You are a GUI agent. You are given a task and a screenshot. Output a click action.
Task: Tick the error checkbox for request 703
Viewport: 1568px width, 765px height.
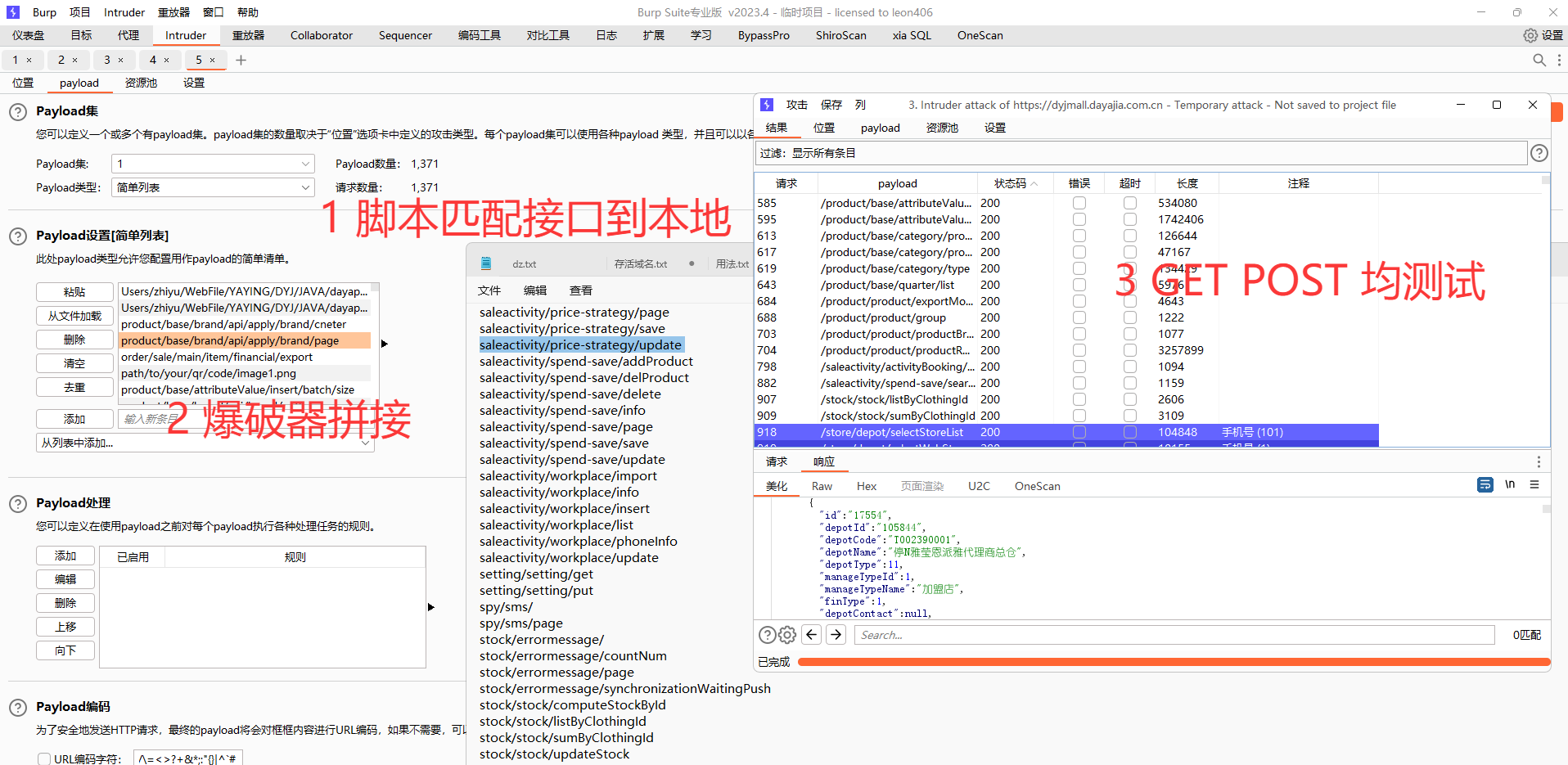tap(1079, 334)
